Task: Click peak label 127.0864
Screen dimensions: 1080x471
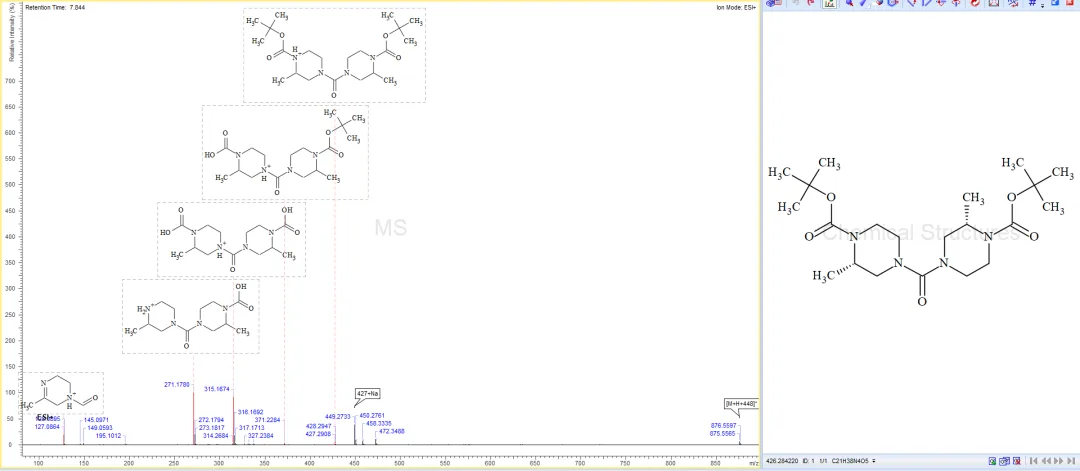Action: [47, 427]
